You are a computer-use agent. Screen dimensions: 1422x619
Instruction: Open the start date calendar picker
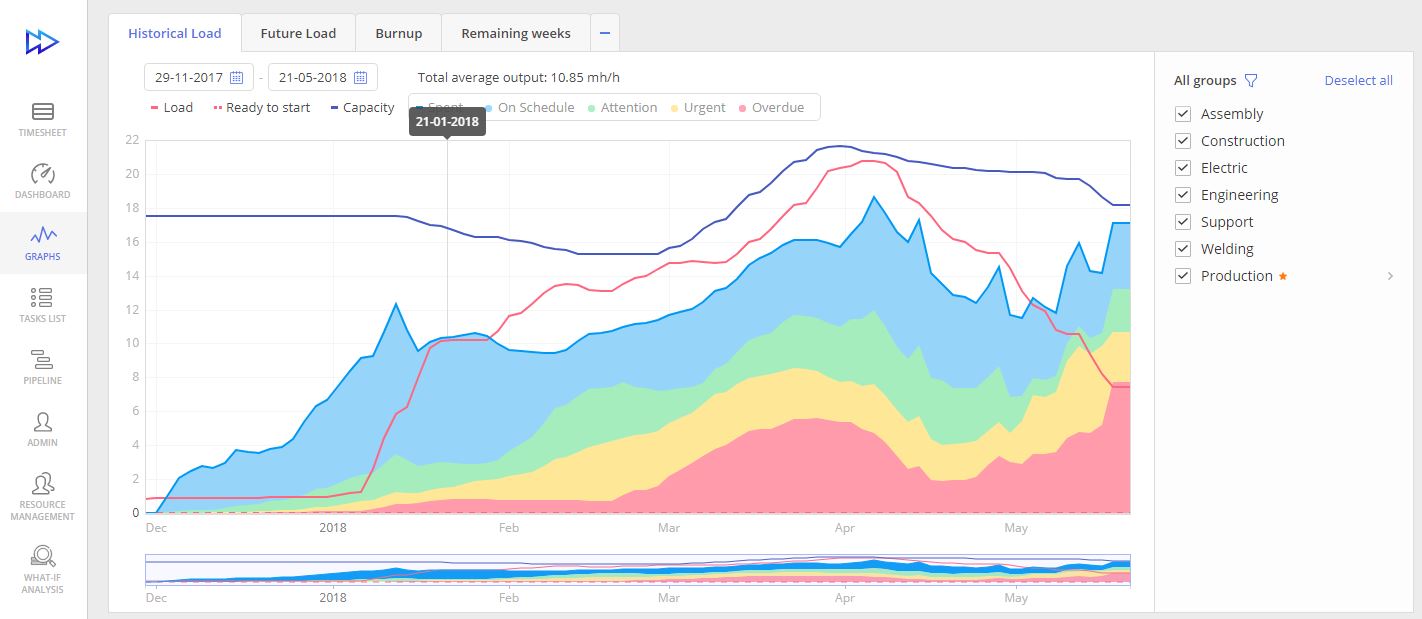(x=236, y=76)
